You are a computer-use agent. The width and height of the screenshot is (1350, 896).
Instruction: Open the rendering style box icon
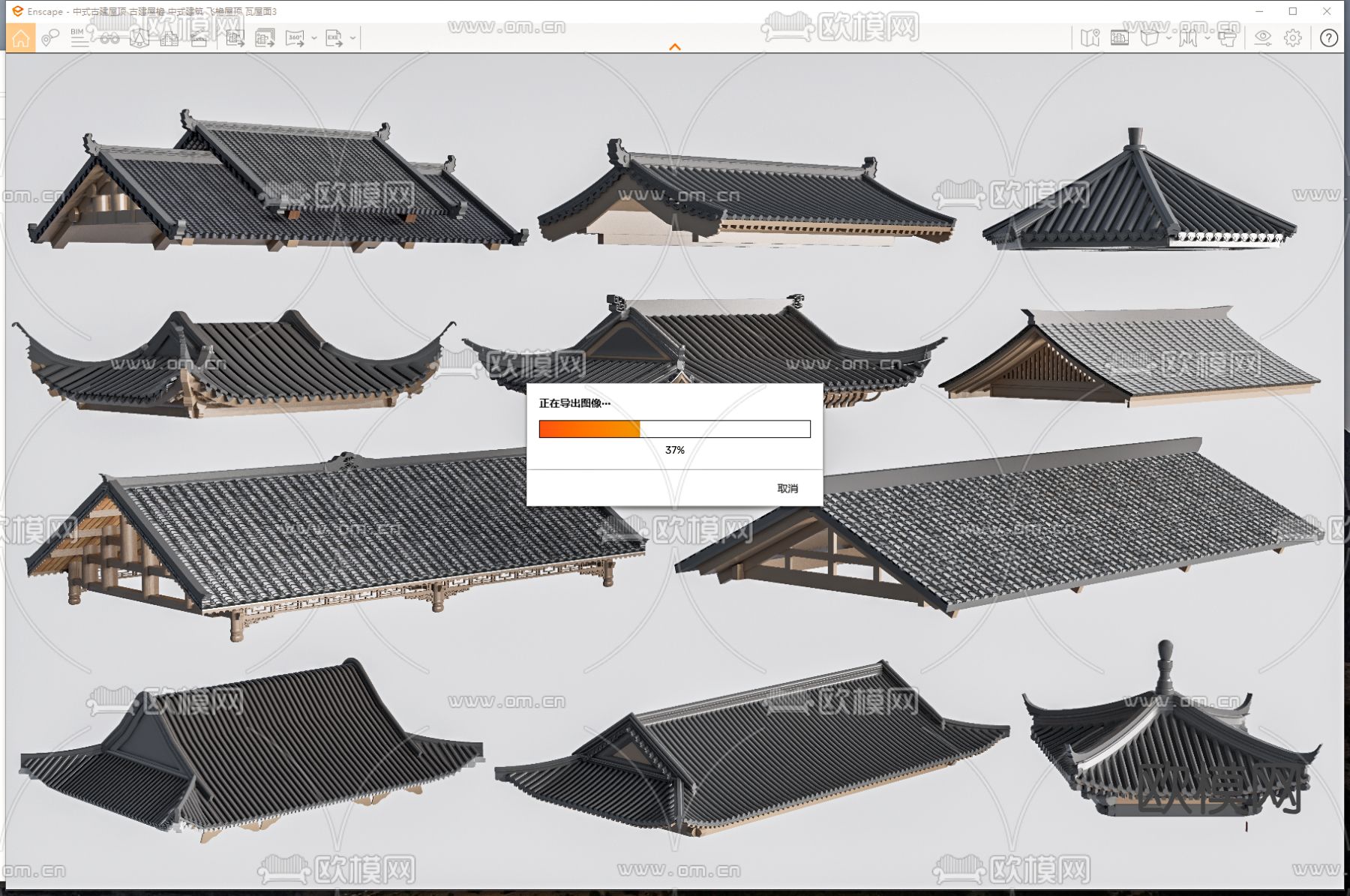click(x=1149, y=38)
